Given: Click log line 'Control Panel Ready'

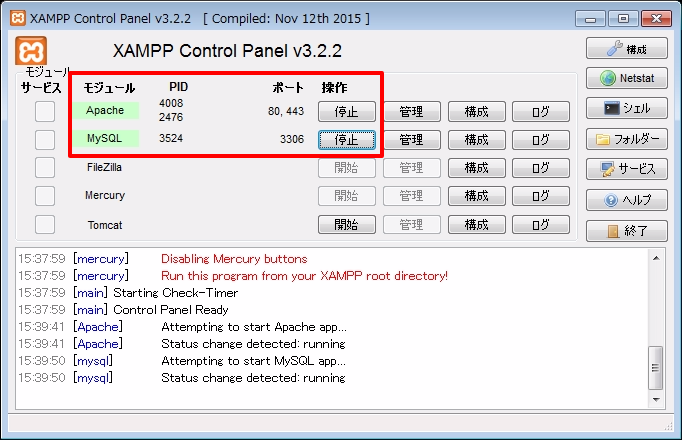Looking at the screenshot, I should [170, 310].
